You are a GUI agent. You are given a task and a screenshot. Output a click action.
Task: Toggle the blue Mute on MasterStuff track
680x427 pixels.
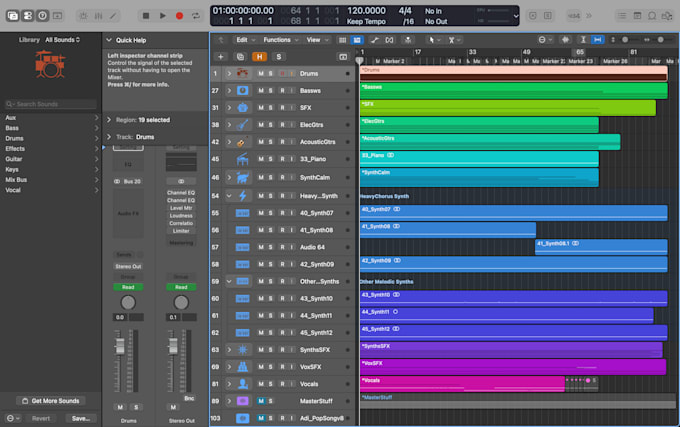[261, 401]
